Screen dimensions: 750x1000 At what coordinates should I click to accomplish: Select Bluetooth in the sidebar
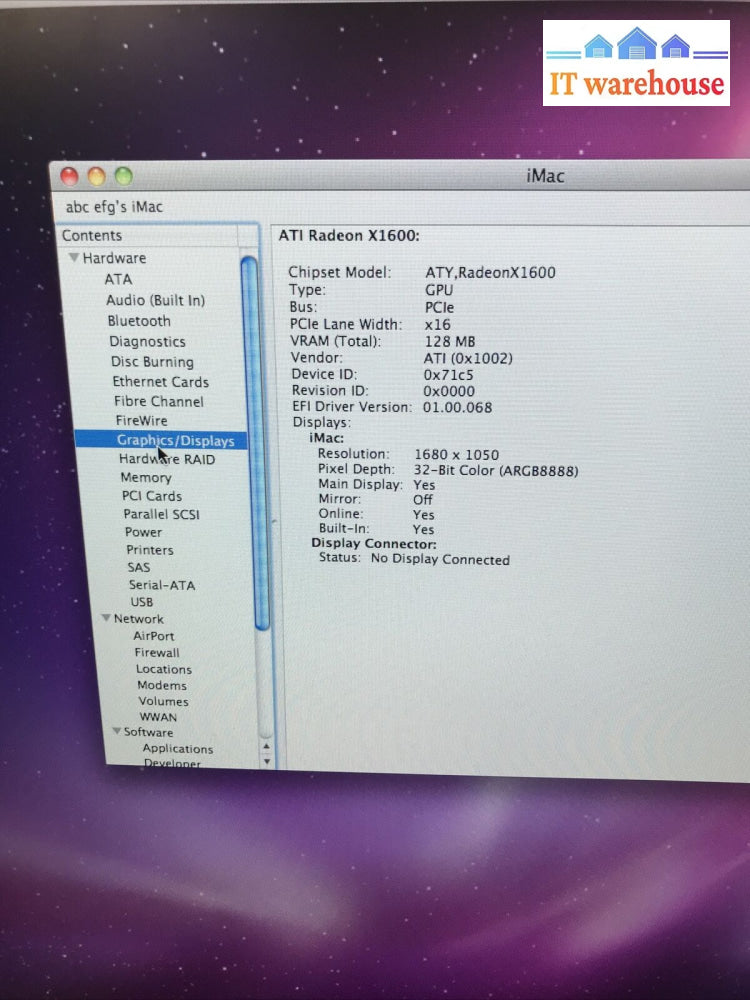tap(139, 321)
